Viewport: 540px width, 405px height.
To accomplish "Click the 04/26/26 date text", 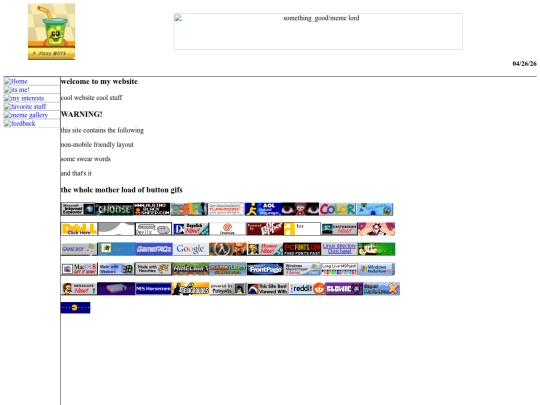I will click(x=524, y=63).
